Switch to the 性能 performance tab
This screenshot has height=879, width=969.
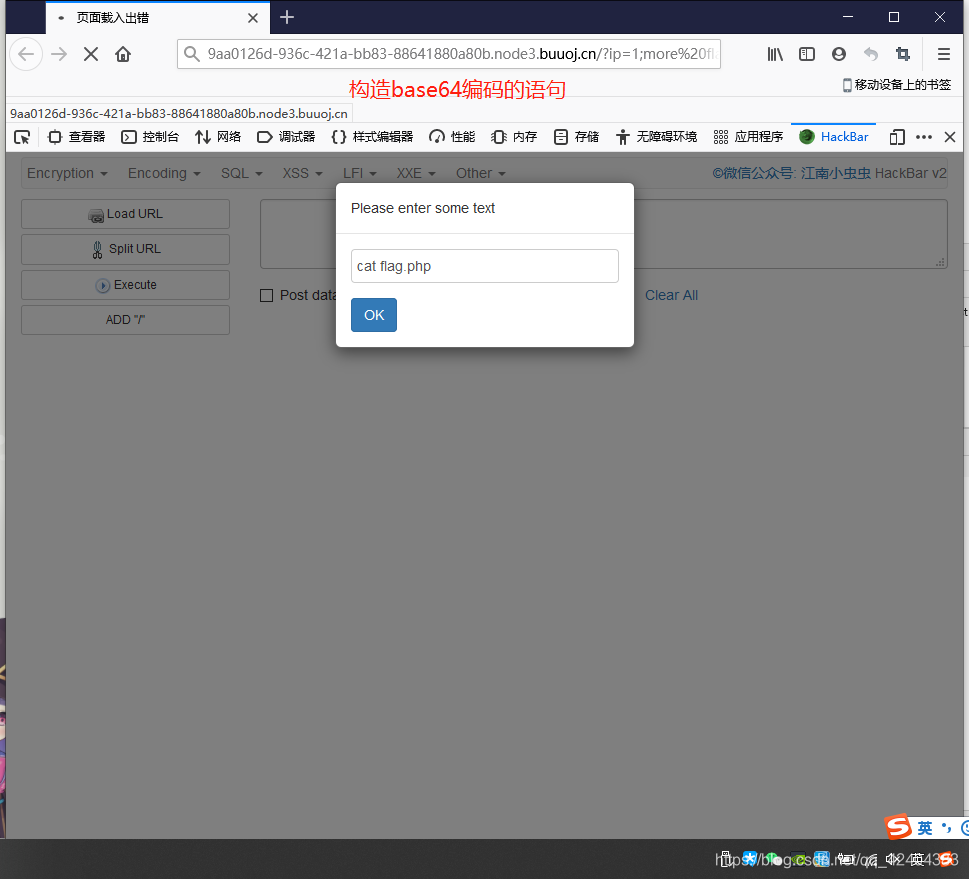[452, 137]
